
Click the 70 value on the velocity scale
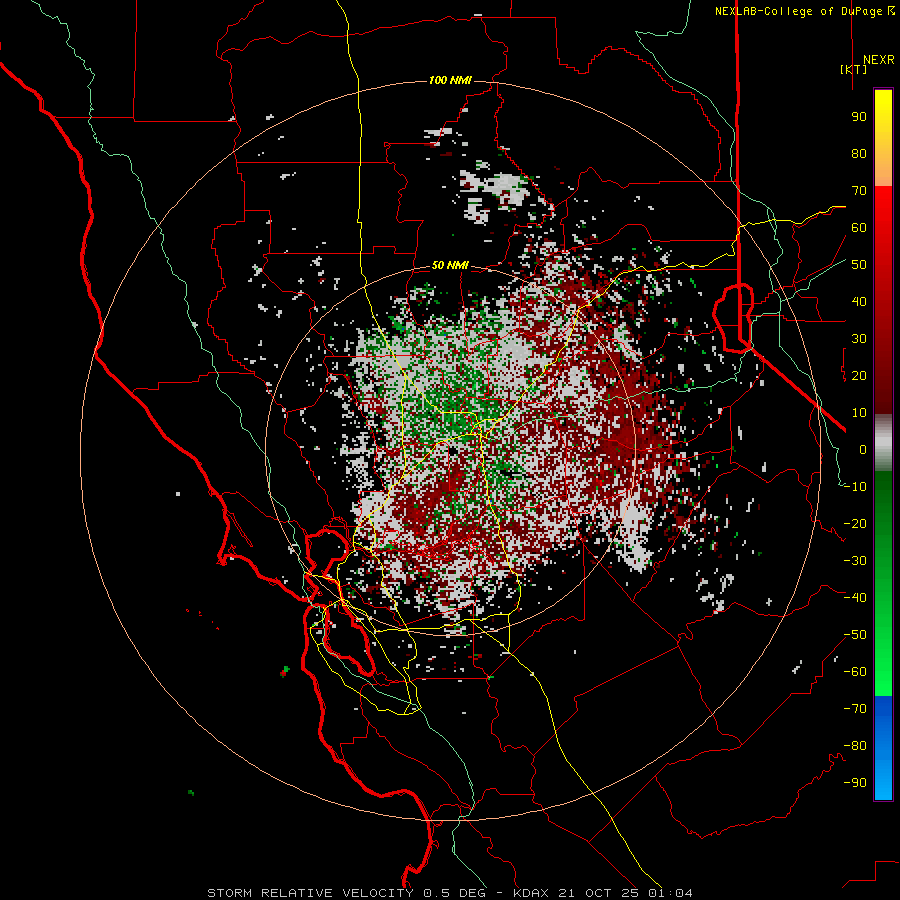(x=859, y=191)
